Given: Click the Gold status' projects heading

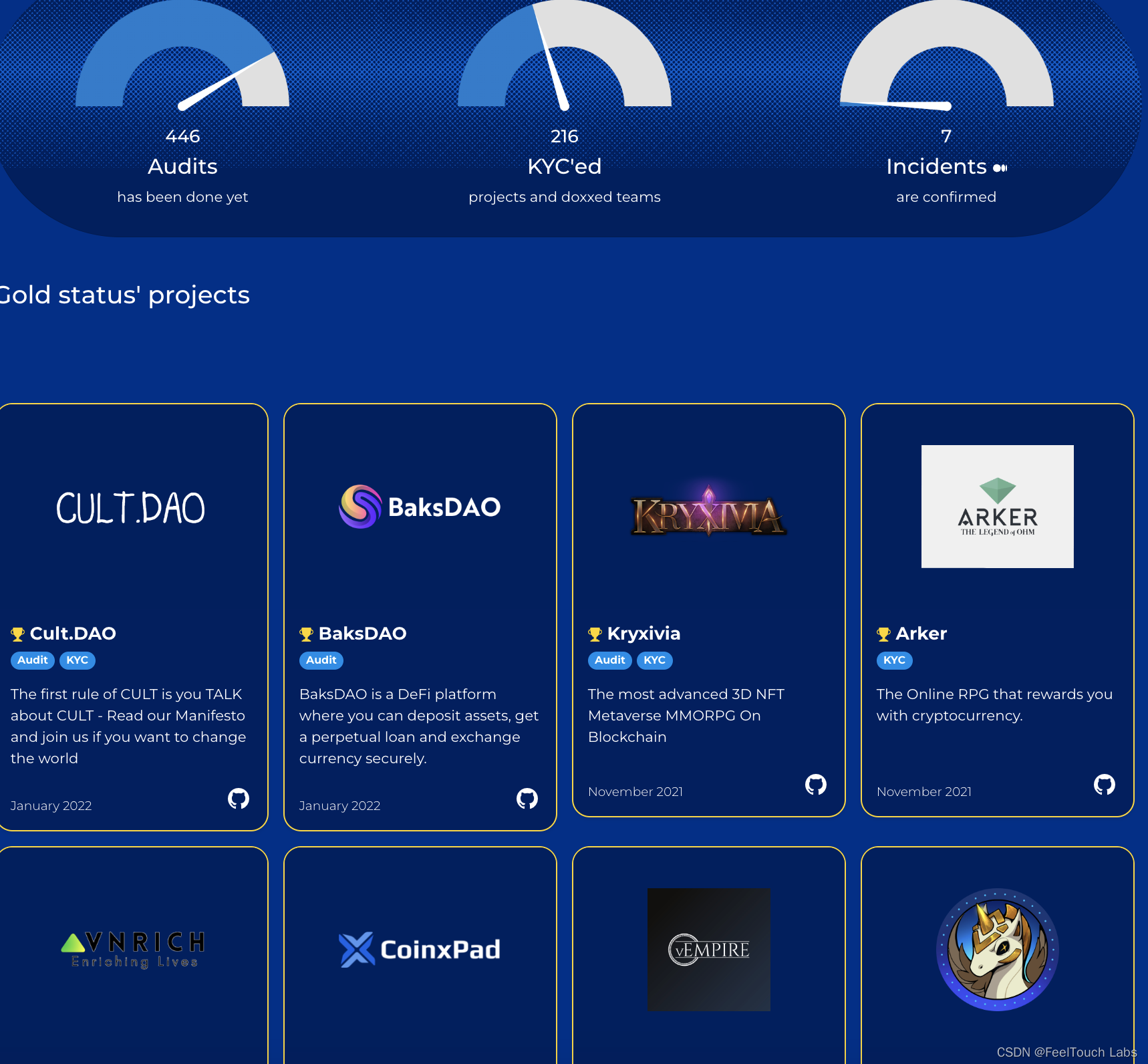Looking at the screenshot, I should (x=125, y=295).
